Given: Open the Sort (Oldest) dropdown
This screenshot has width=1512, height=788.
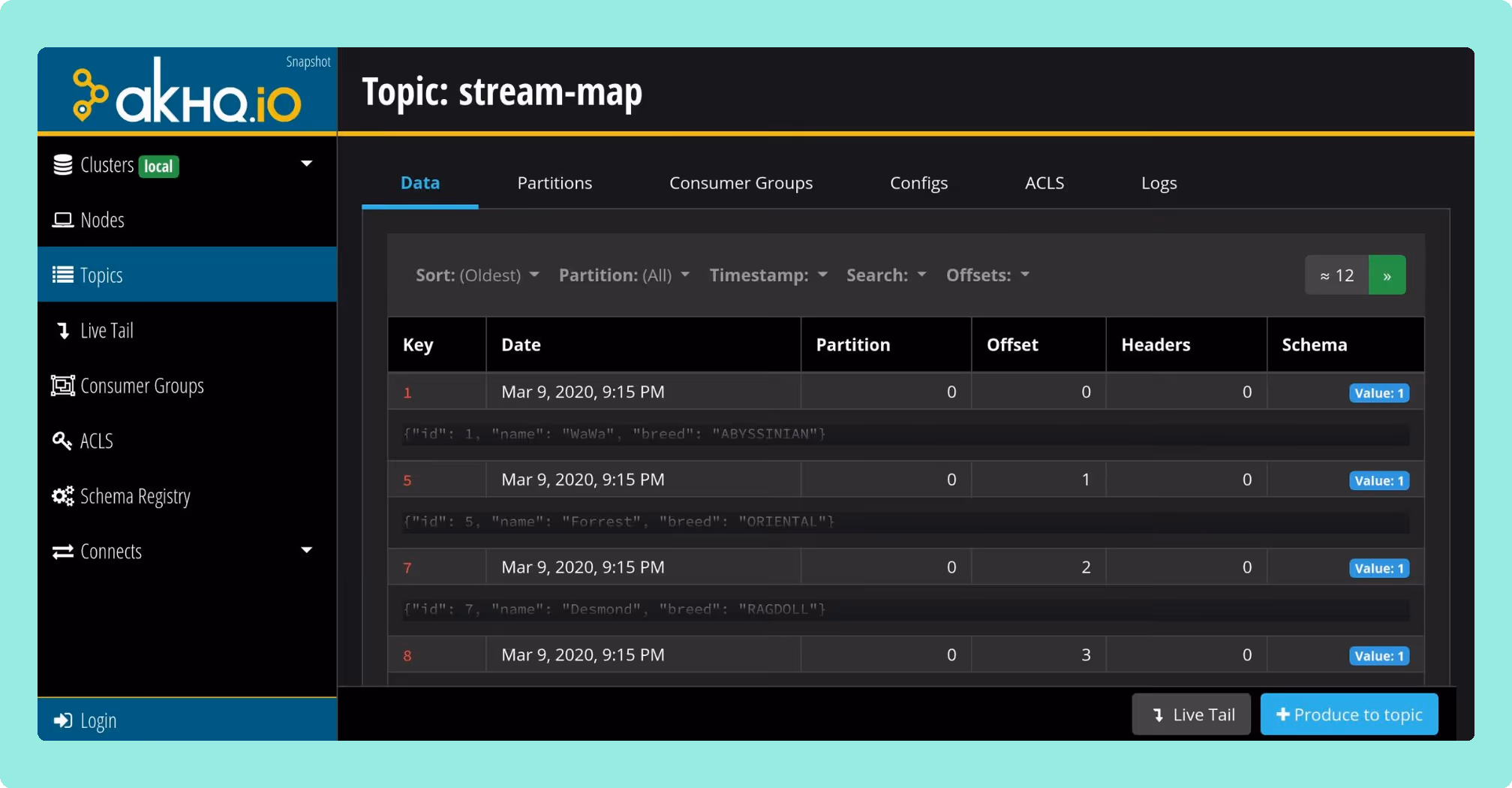Looking at the screenshot, I should (x=477, y=275).
